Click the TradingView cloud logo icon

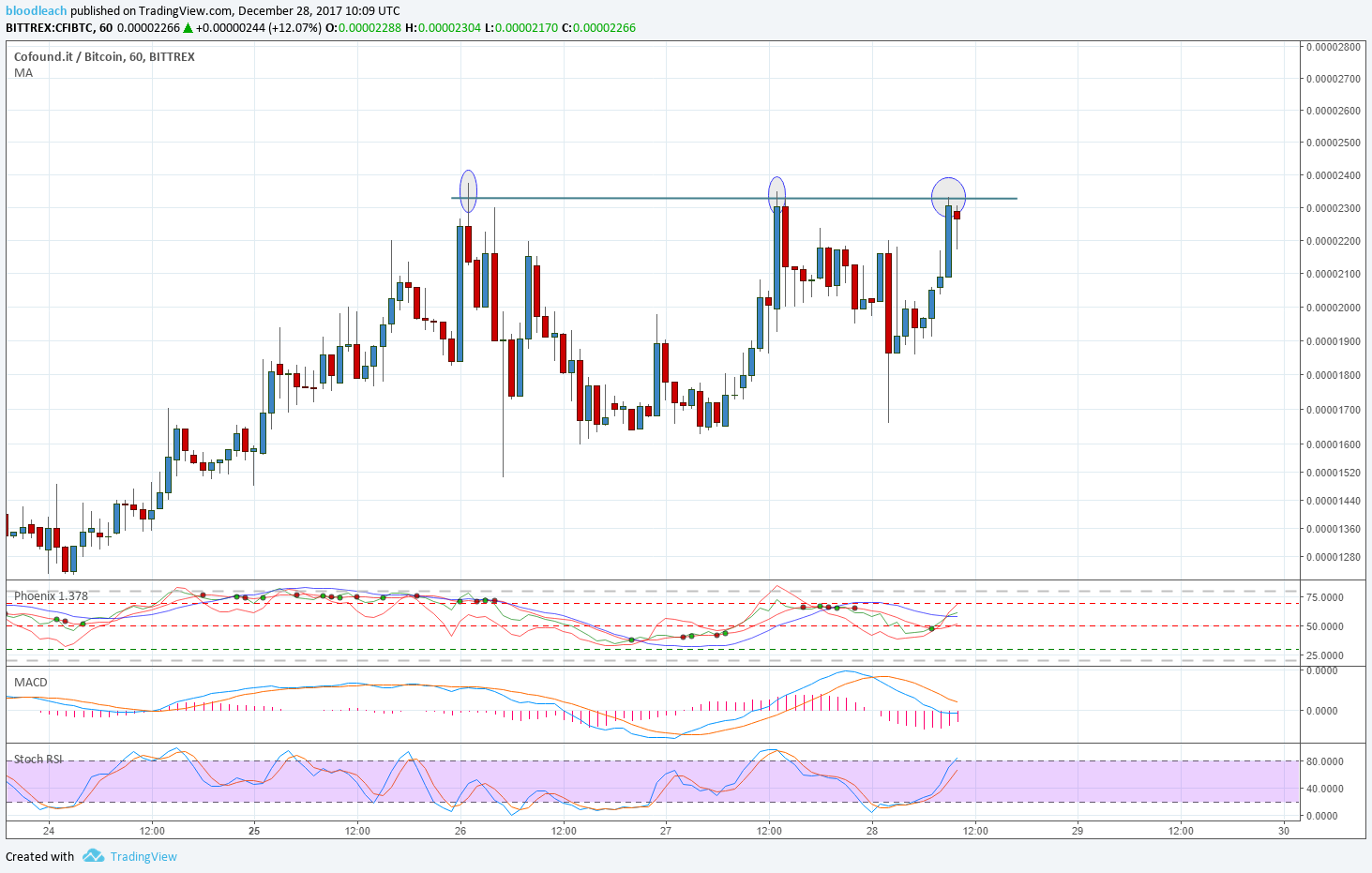point(93,856)
